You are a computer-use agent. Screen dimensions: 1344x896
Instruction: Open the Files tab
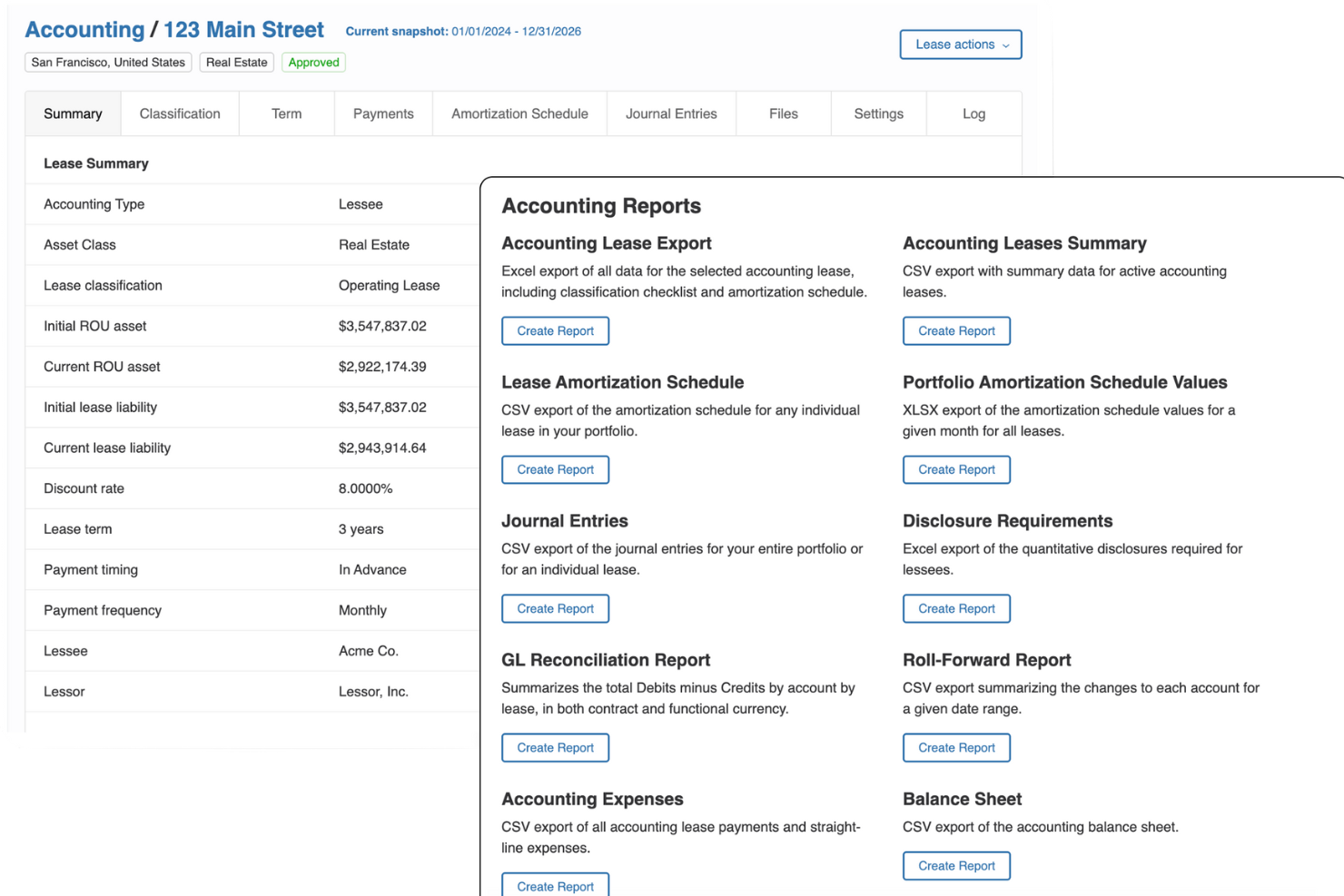pyautogui.click(x=783, y=113)
